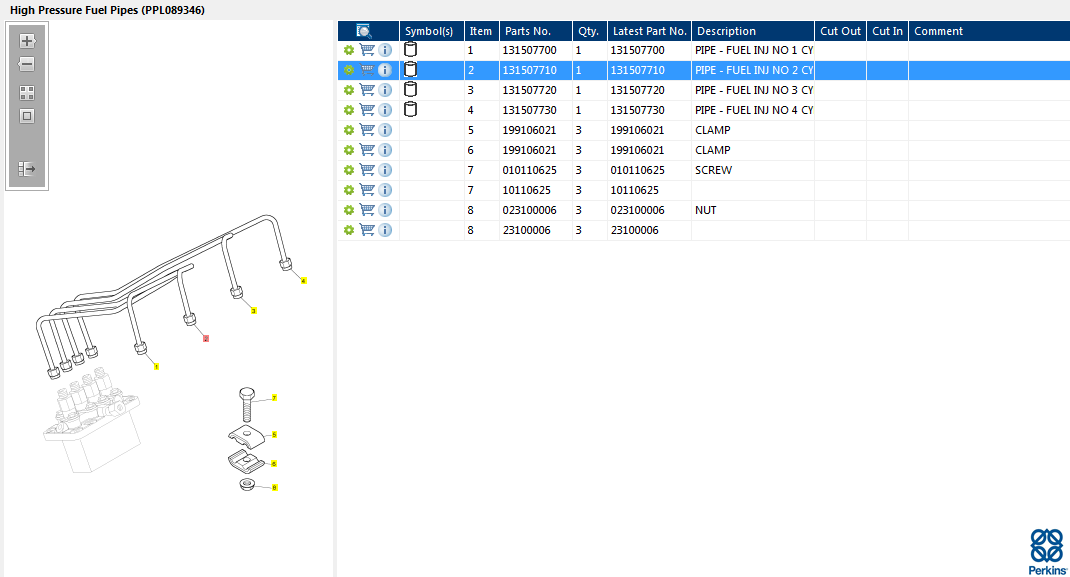Screen dimensions: 1070x577
Task: Zoom out of the parts diagram
Action: coord(27,64)
